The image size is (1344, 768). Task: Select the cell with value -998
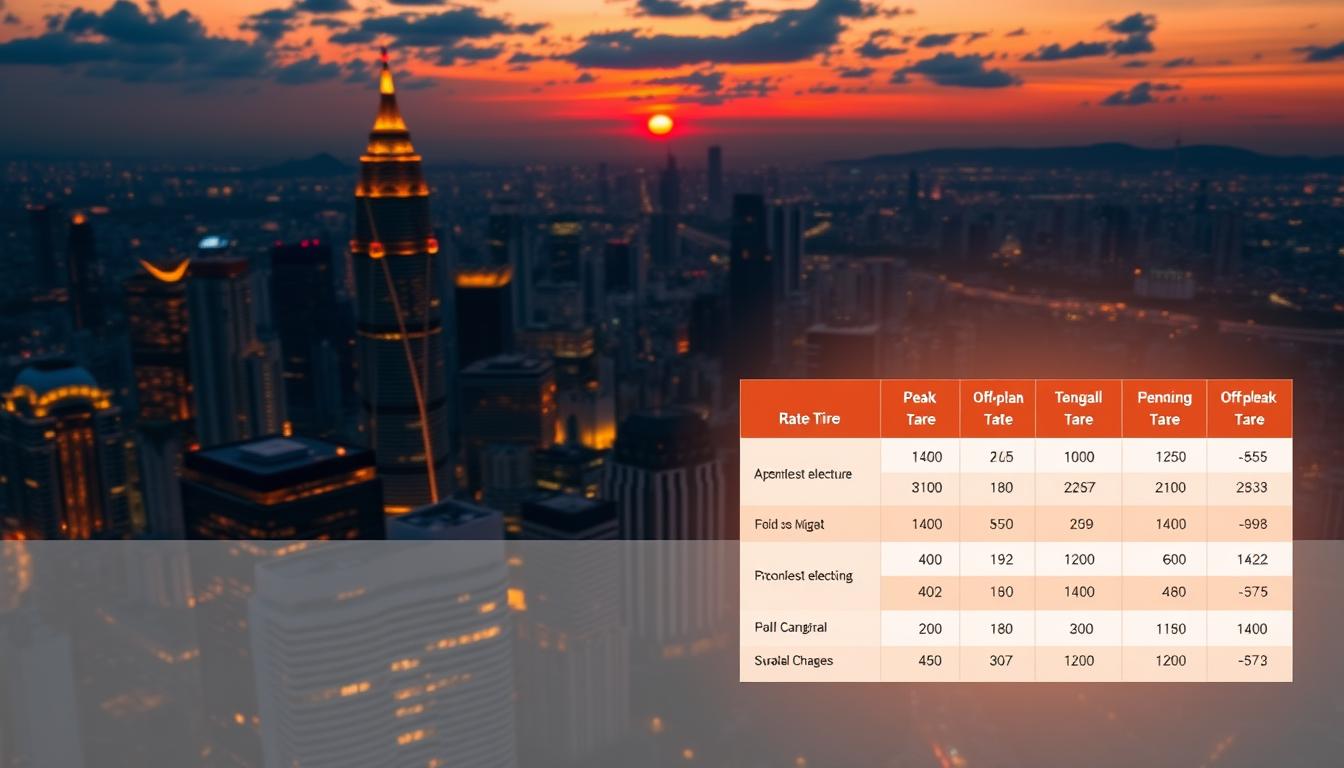(1251, 524)
